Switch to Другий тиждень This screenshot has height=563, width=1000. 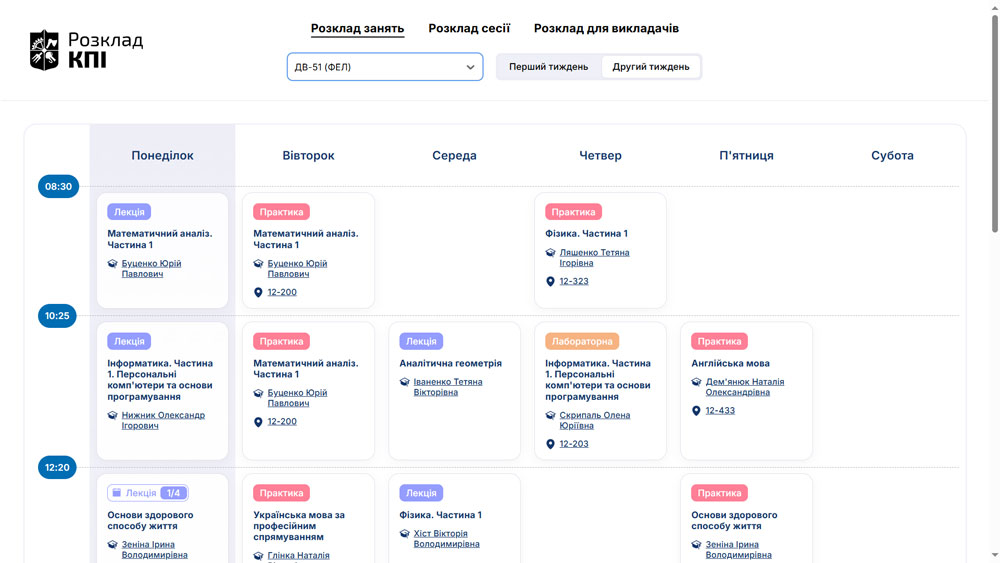651,67
